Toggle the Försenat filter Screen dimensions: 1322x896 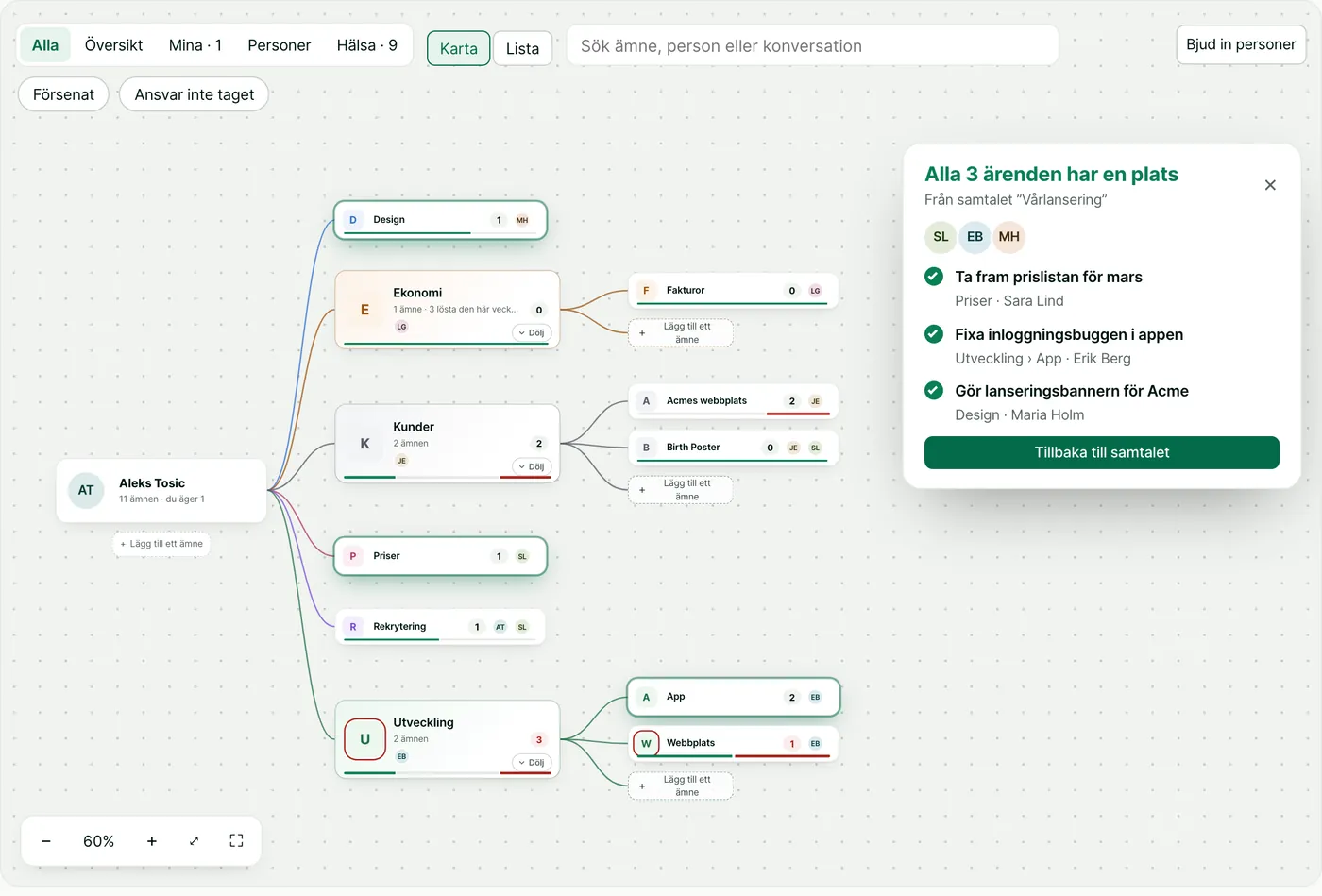(x=63, y=94)
